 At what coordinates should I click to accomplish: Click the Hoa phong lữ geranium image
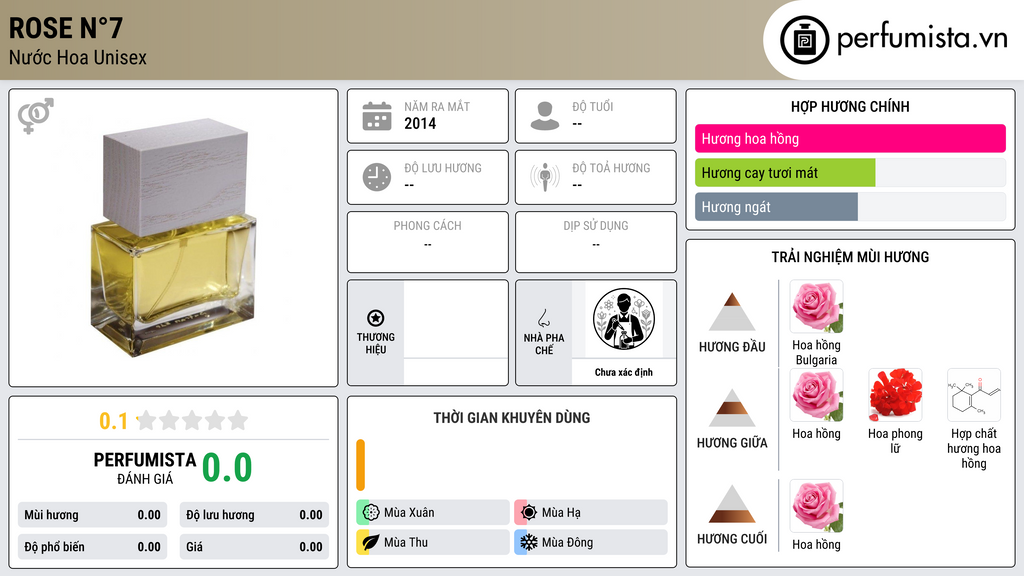click(895, 395)
